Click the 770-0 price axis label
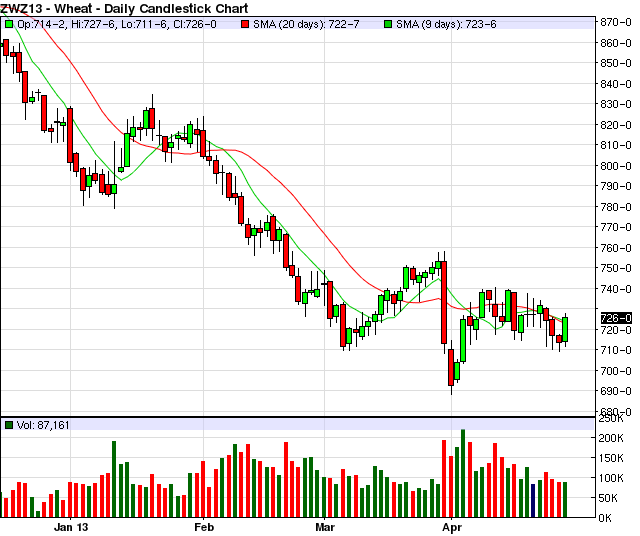Screen dimensions: 640x536 coord(616,227)
